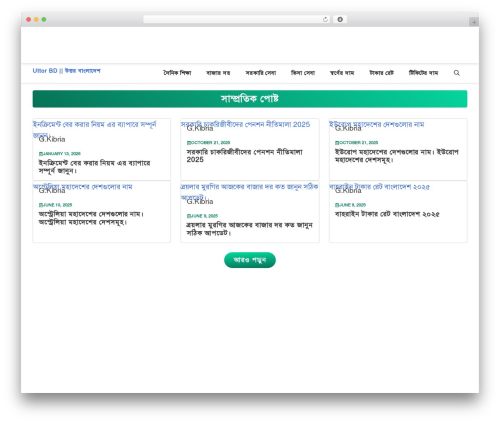
Task: Open the বাহরাইন টাকার রেট বাংলাদেশ ২০২৫ title link
Action: tap(379, 187)
